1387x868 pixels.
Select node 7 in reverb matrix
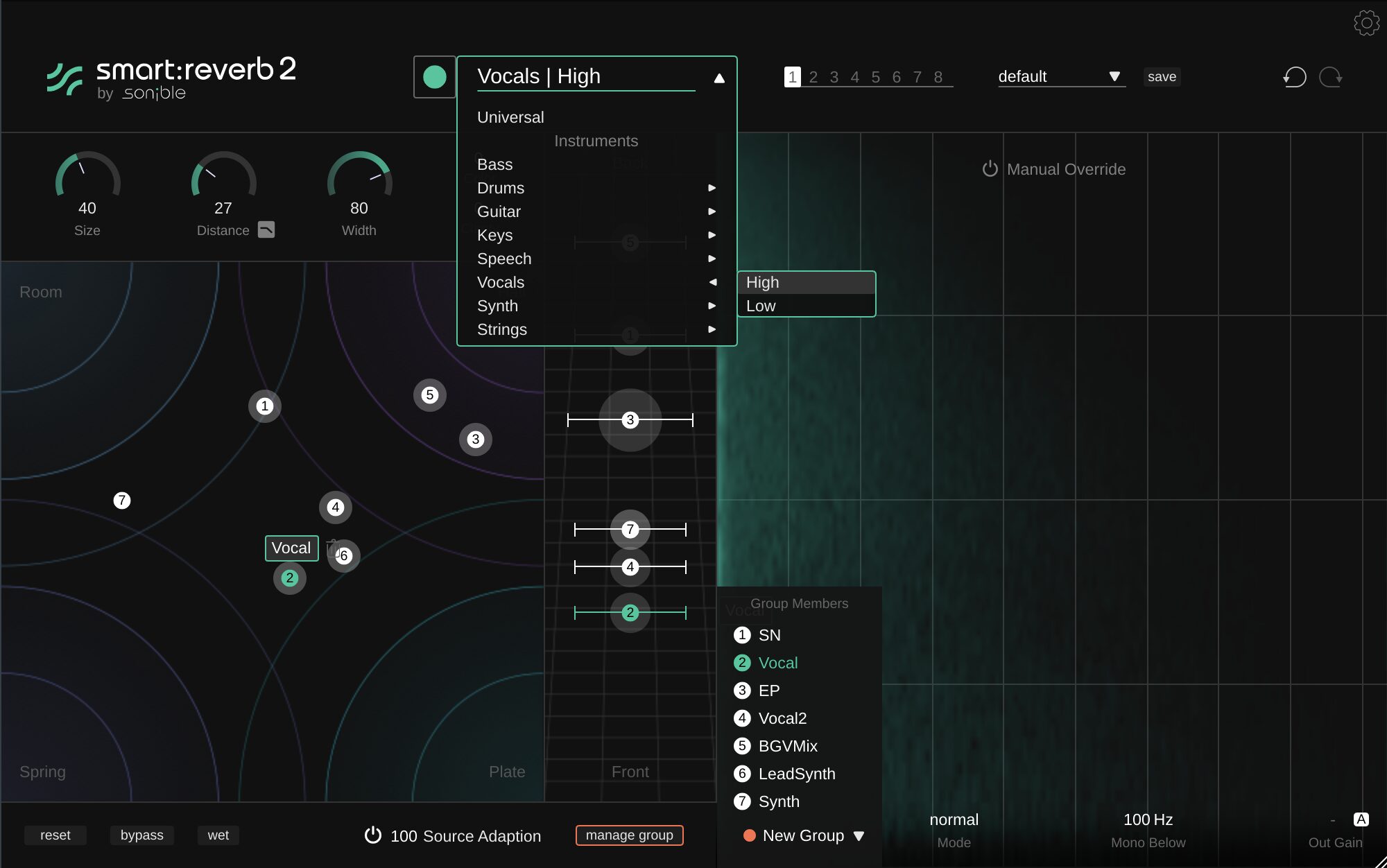(122, 501)
